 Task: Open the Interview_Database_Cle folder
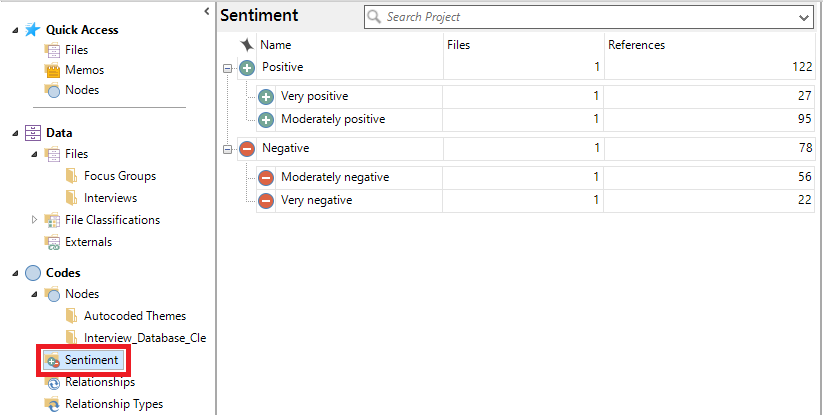point(145,338)
